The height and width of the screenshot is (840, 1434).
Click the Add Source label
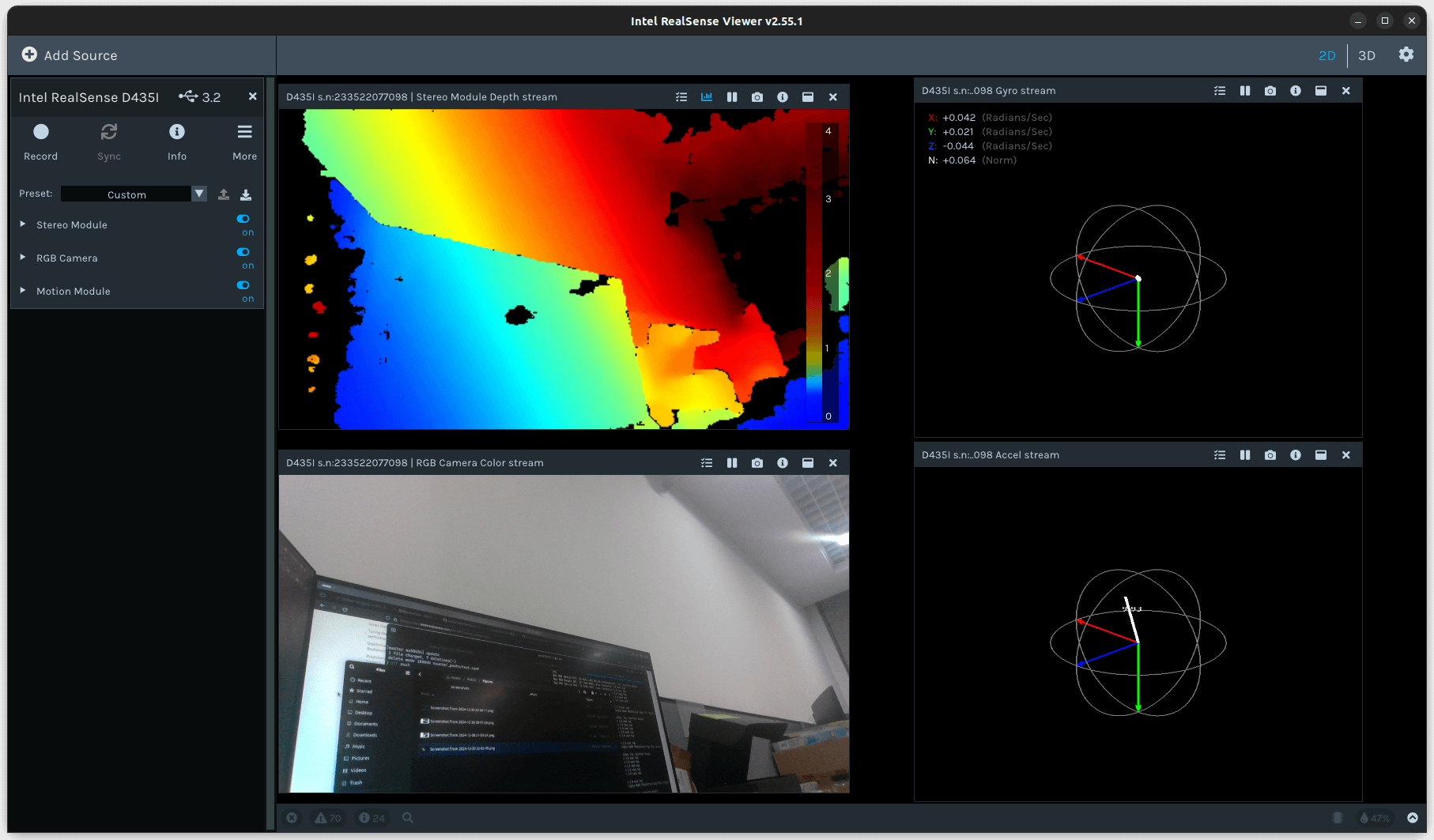click(x=81, y=55)
